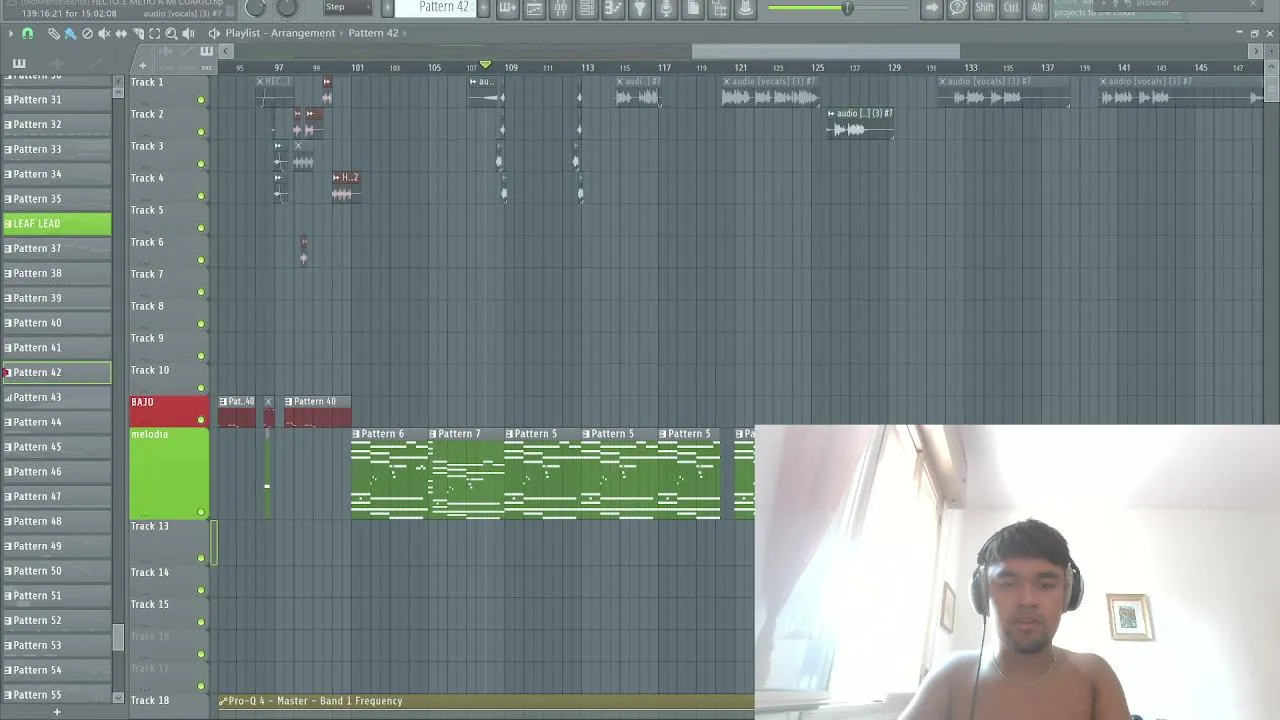1280x720 pixels.
Task: Open the Pattern 6 clip menu
Action: point(356,434)
